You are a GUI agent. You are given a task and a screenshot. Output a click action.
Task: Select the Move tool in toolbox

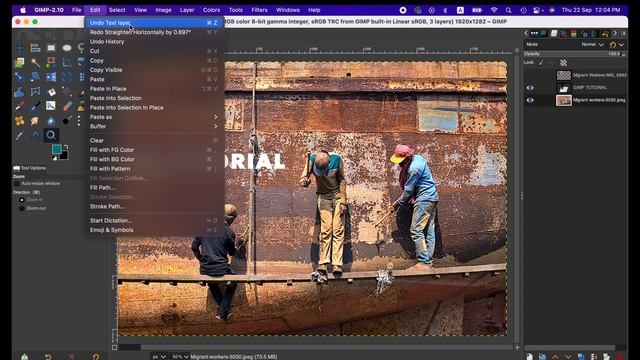pos(19,48)
